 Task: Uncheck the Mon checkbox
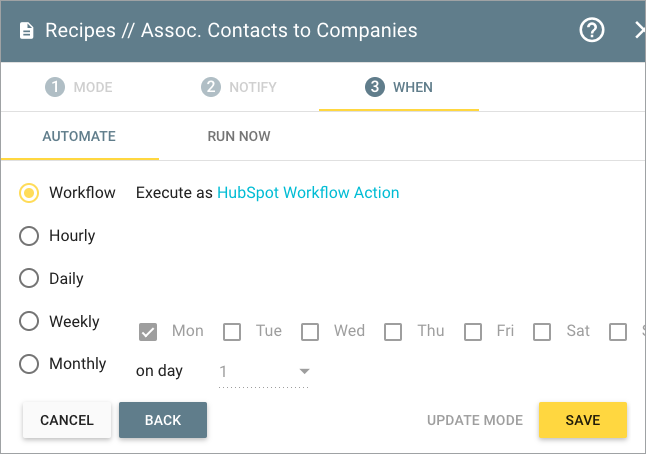tap(148, 332)
